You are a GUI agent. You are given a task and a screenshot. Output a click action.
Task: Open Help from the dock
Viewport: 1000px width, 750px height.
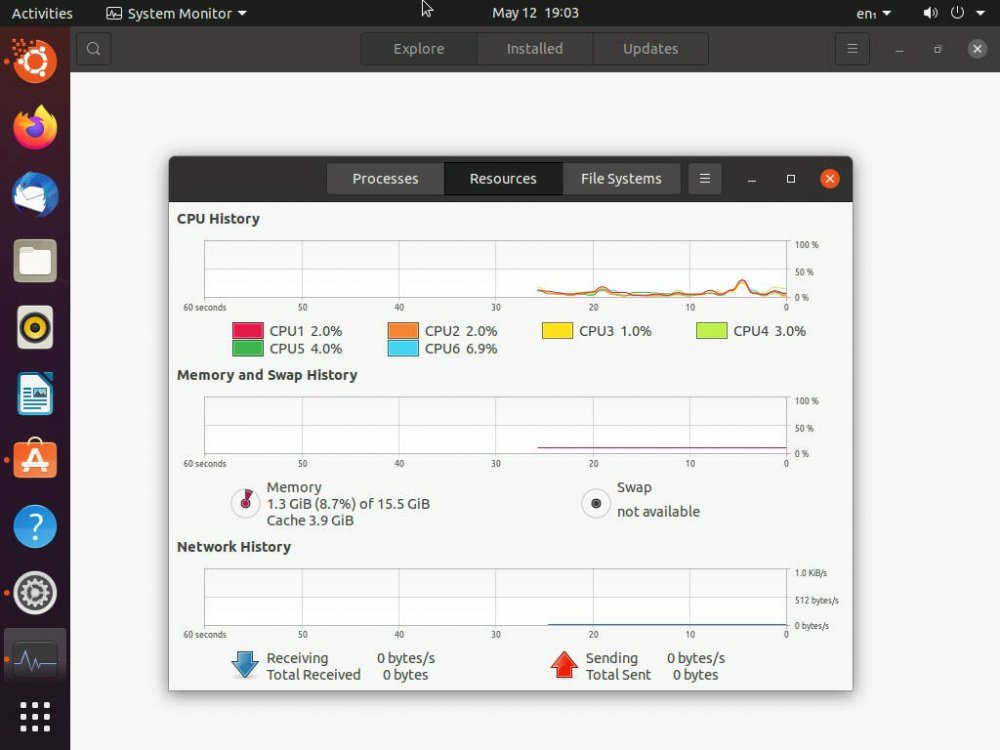click(x=35, y=526)
